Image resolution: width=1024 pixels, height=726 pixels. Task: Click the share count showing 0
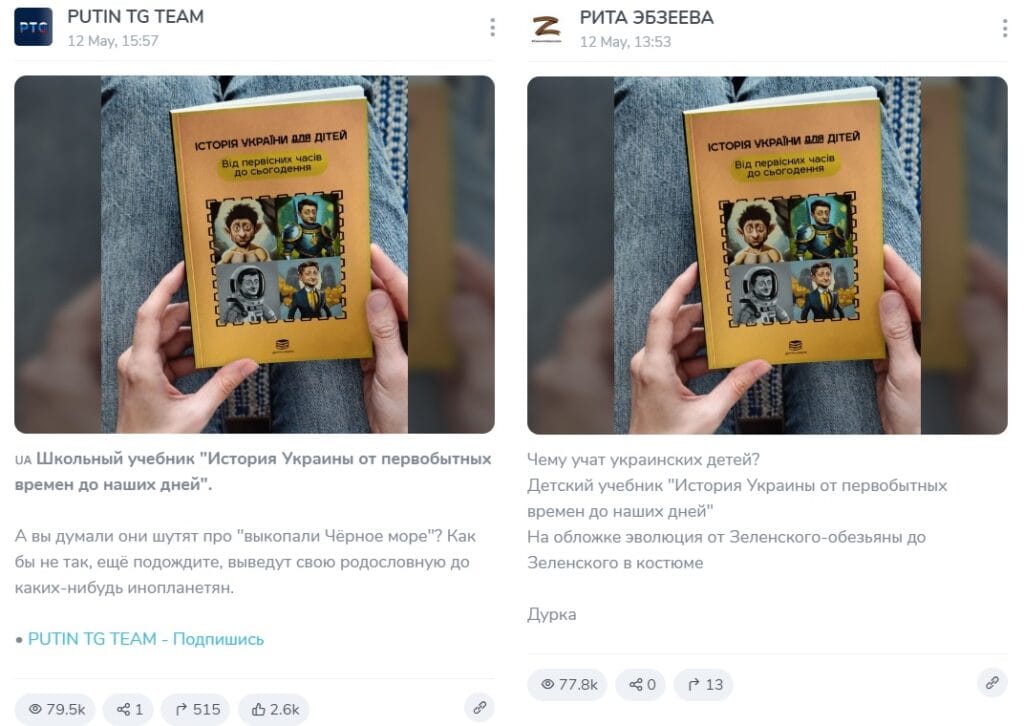pyautogui.click(x=641, y=685)
